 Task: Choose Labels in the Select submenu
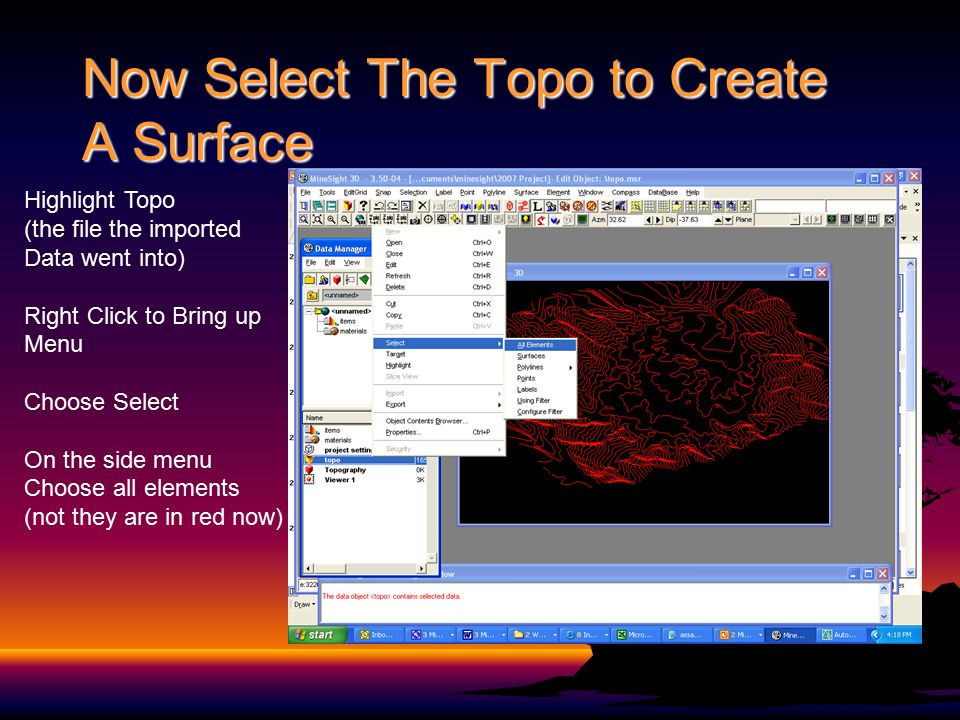coord(540,389)
